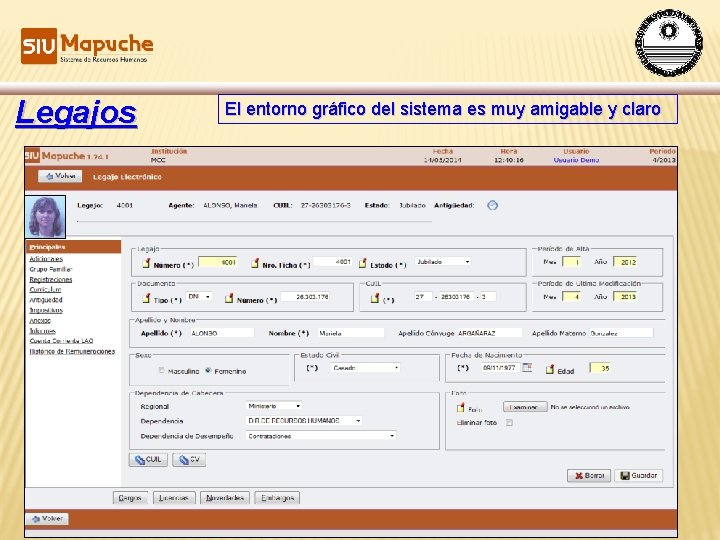Click the icon beside Legajo Numero field
The height and width of the screenshot is (540, 720).
[146, 263]
